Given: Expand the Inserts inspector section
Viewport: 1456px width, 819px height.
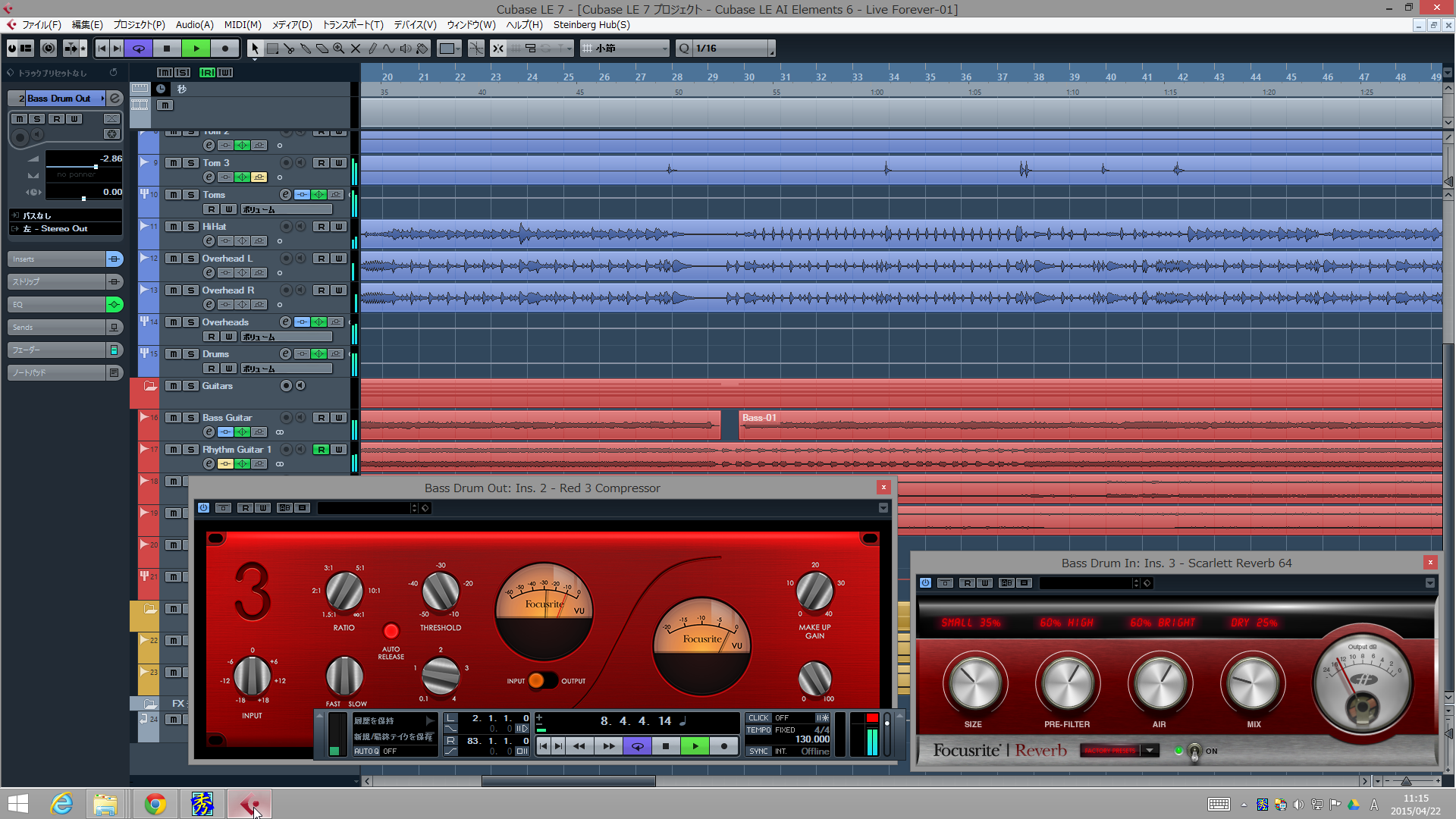Looking at the screenshot, I should point(57,259).
